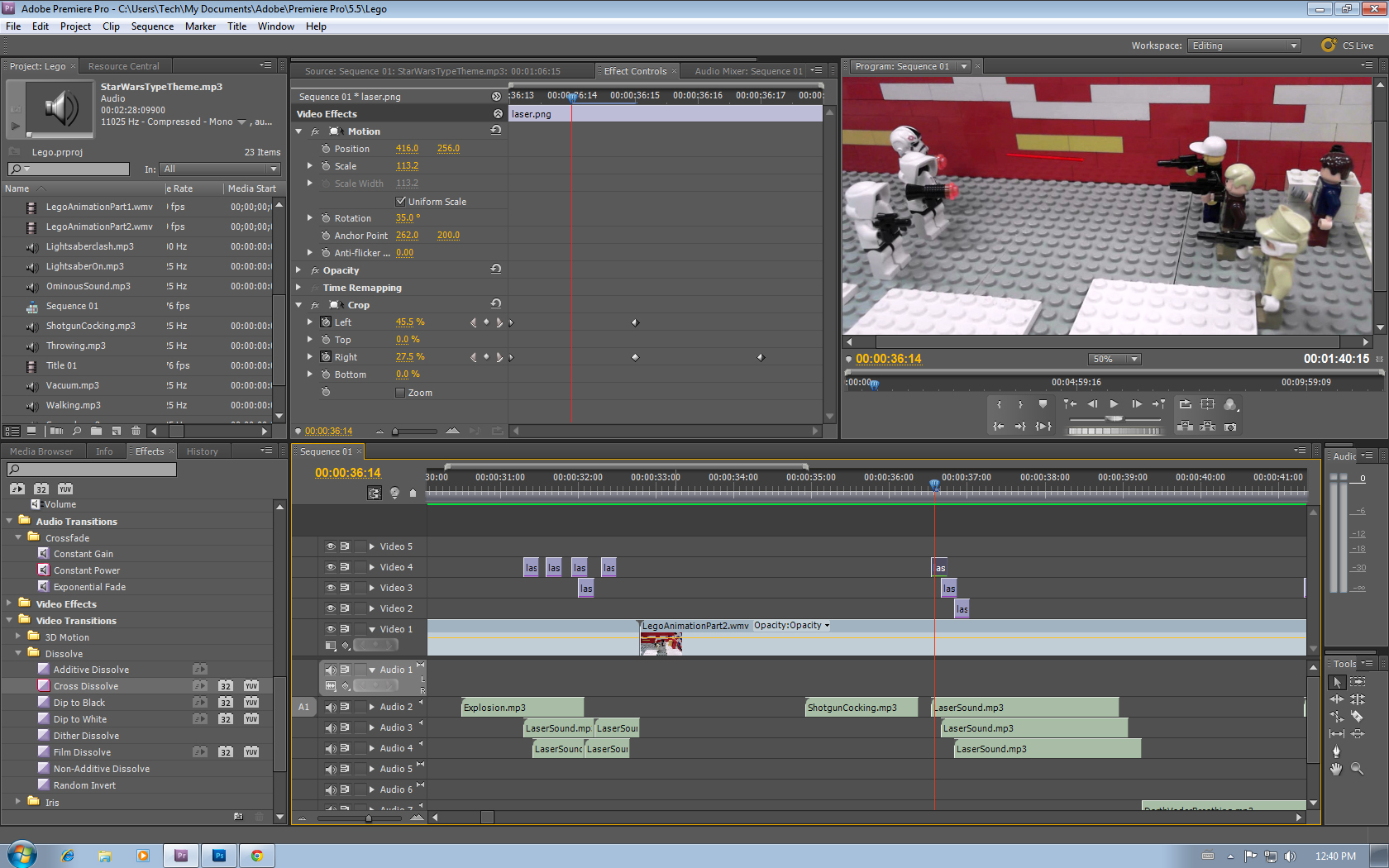Viewport: 1389px width, 868px height.
Task: Toggle the Uniform Scale checkbox
Action: 401,201
